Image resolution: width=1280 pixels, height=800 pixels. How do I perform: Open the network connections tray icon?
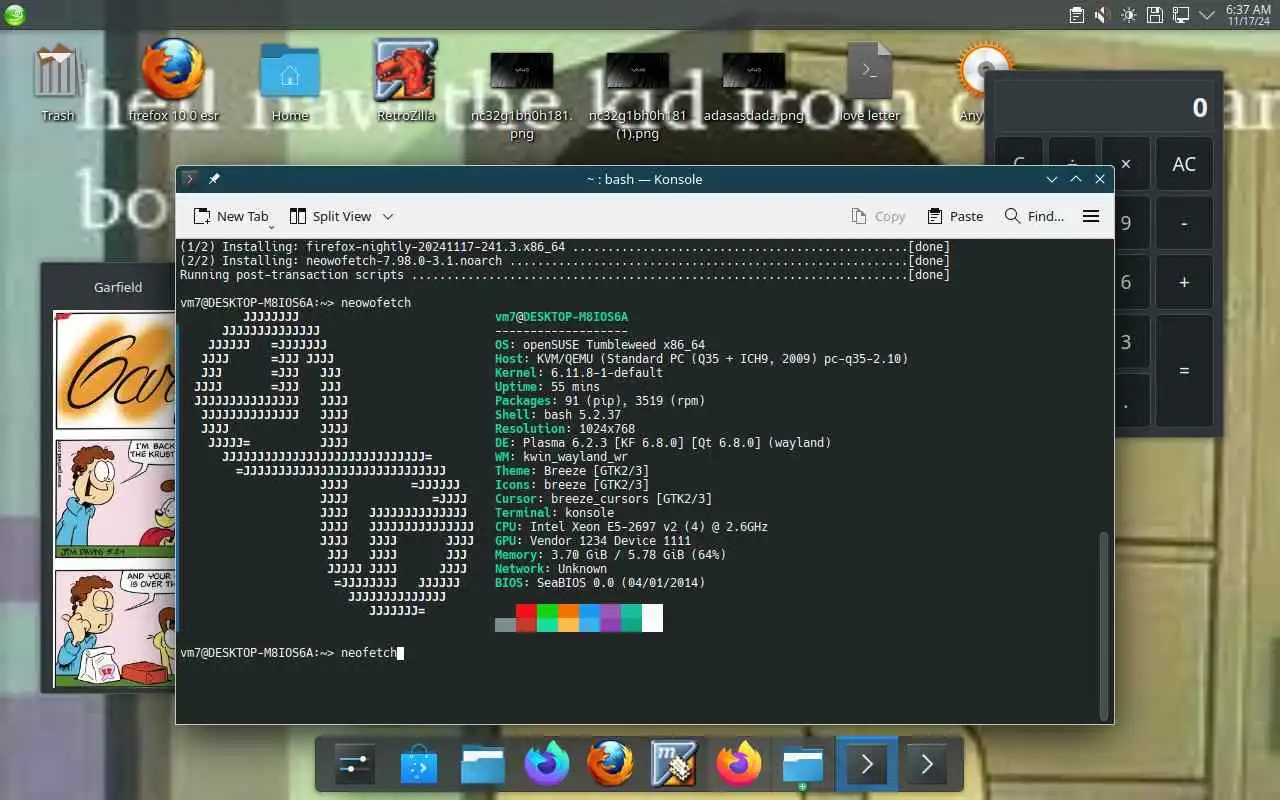(x=1181, y=15)
